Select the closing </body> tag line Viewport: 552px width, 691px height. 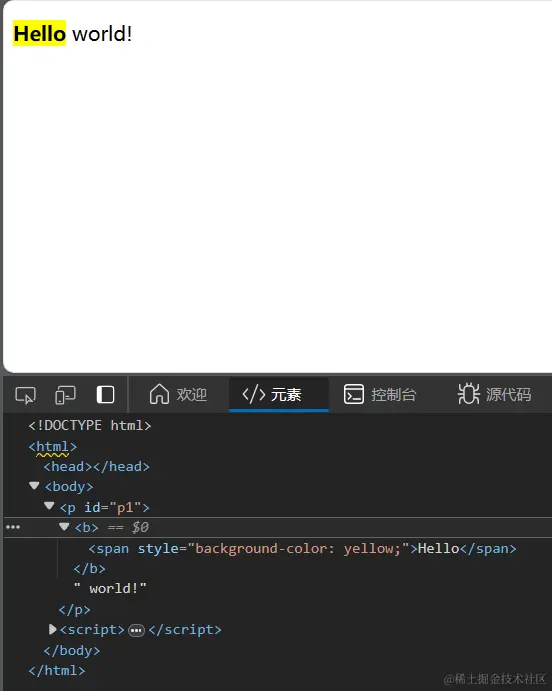[72, 651]
